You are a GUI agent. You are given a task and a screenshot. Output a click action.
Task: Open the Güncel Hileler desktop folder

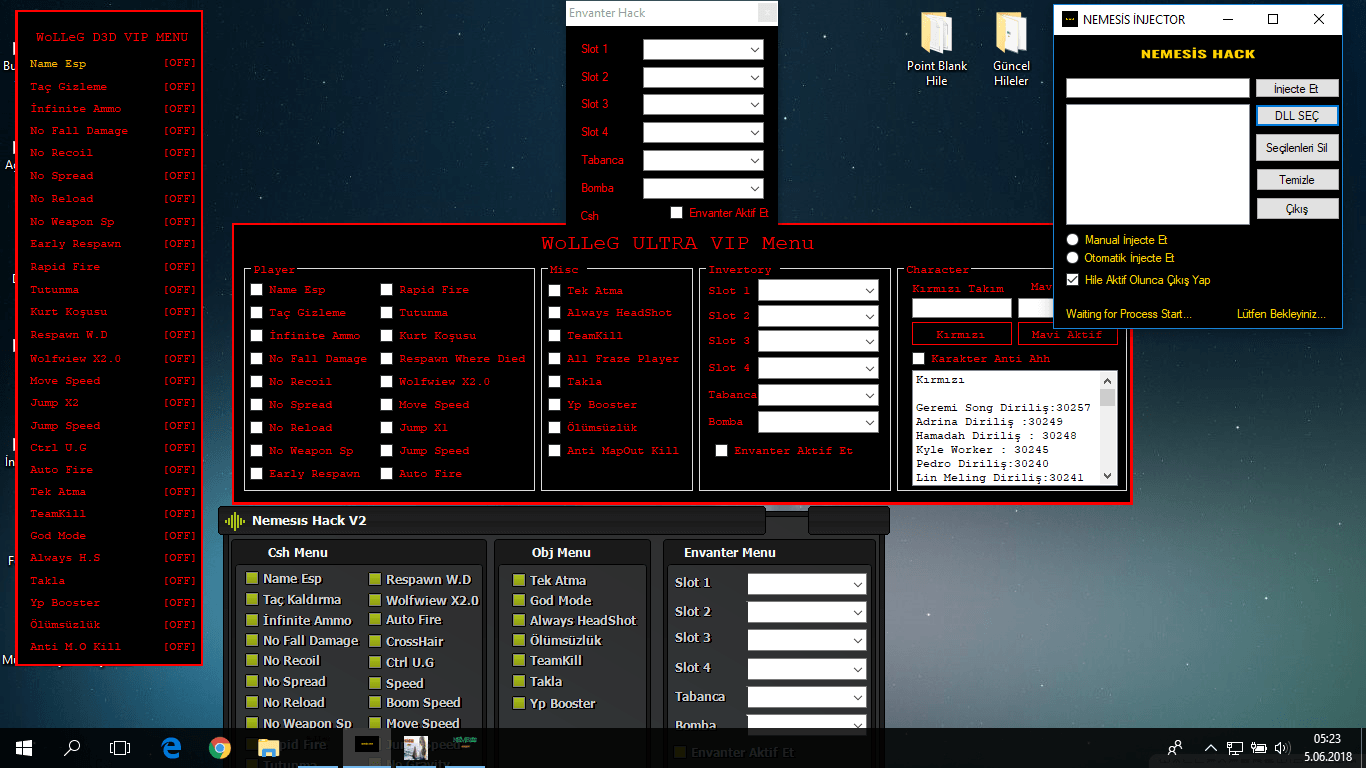pos(1011,49)
